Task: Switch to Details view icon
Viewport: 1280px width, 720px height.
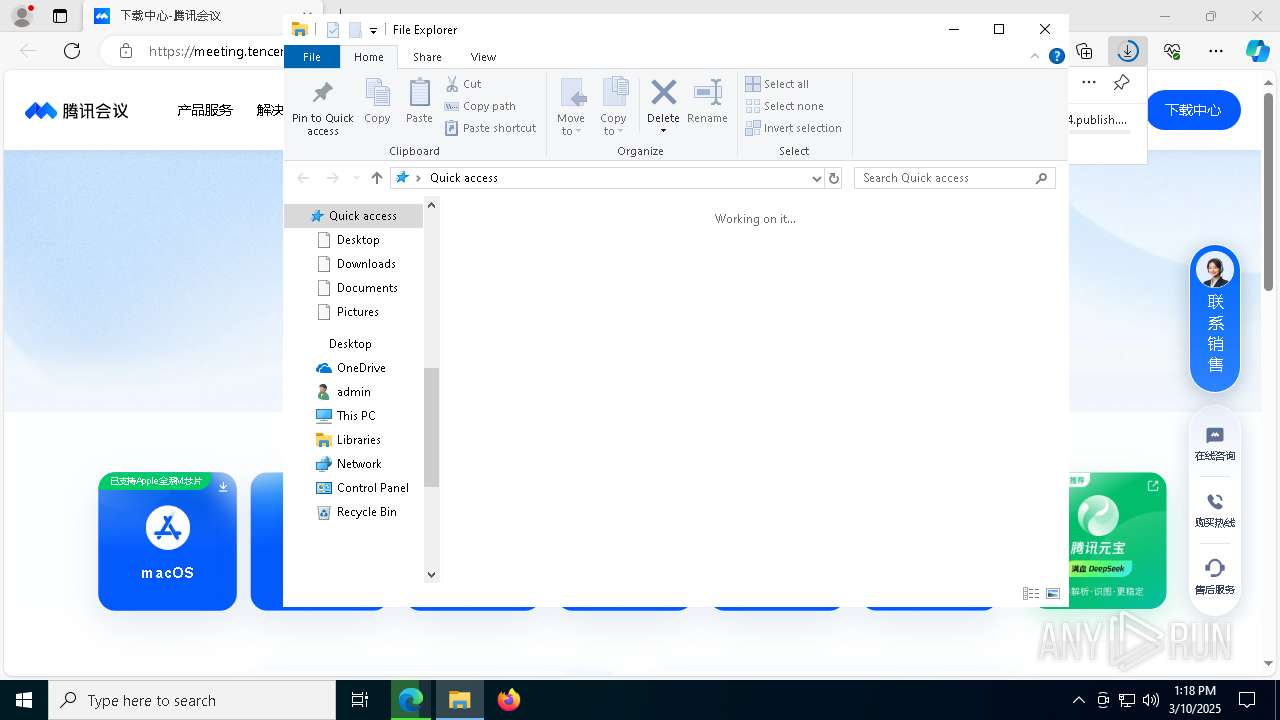Action: coord(1031,594)
